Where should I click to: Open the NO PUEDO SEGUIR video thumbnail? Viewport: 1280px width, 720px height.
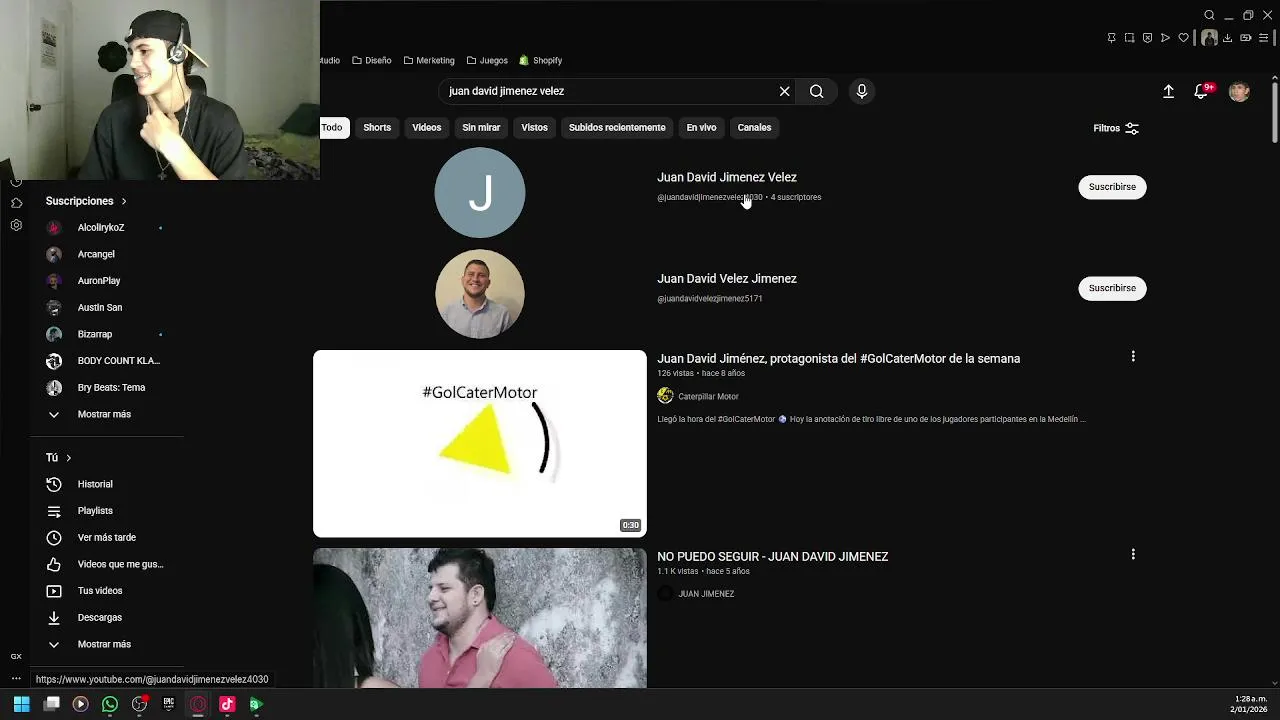(x=480, y=618)
